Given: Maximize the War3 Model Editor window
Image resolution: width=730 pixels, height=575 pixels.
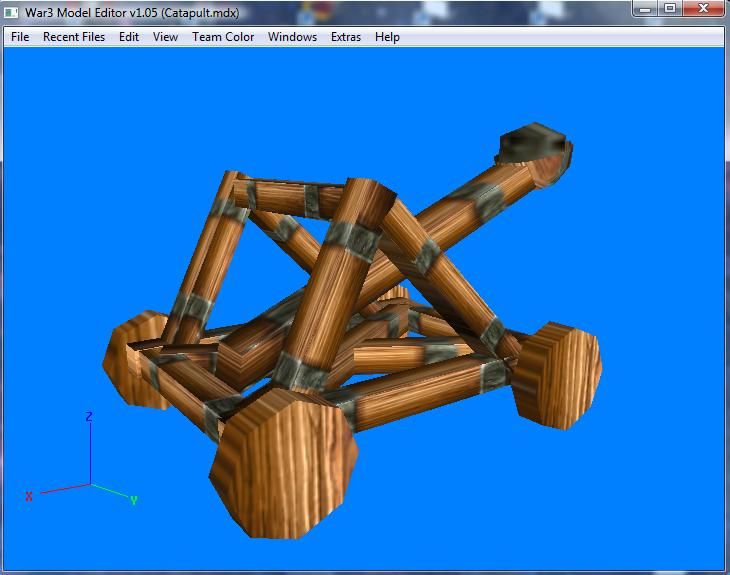Looking at the screenshot, I should coord(670,8).
